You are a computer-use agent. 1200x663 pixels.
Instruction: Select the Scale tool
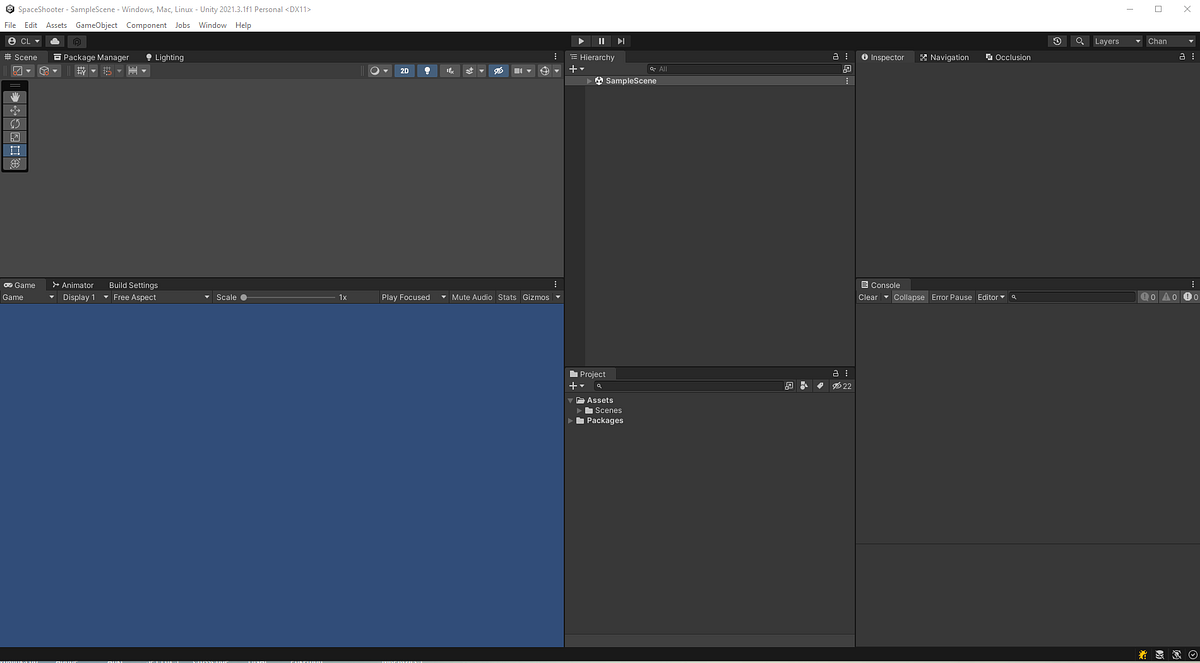pyautogui.click(x=14, y=137)
